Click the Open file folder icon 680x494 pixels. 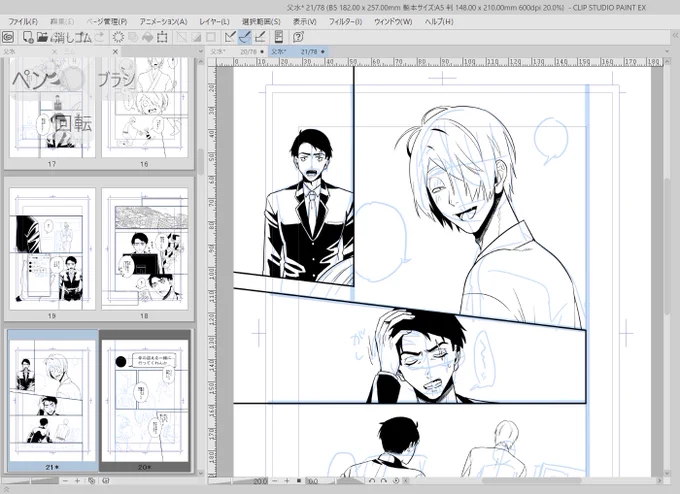[x=42, y=37]
